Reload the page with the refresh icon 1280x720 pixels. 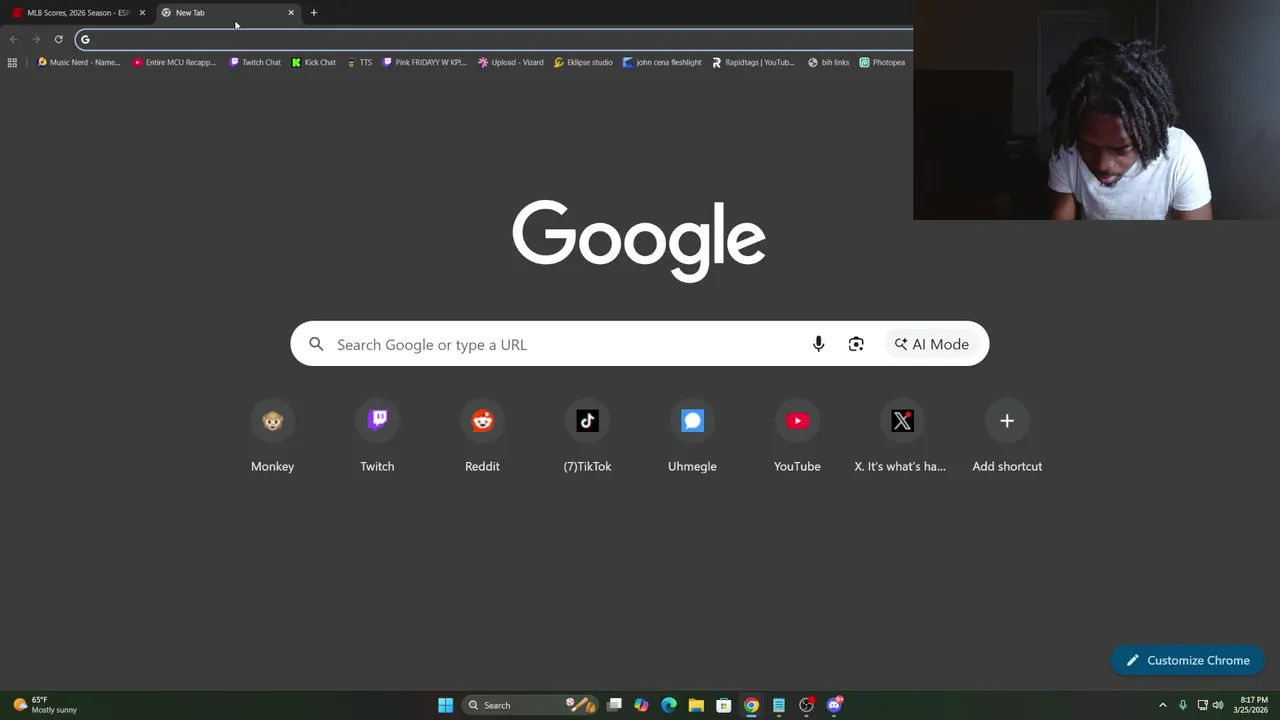point(58,39)
